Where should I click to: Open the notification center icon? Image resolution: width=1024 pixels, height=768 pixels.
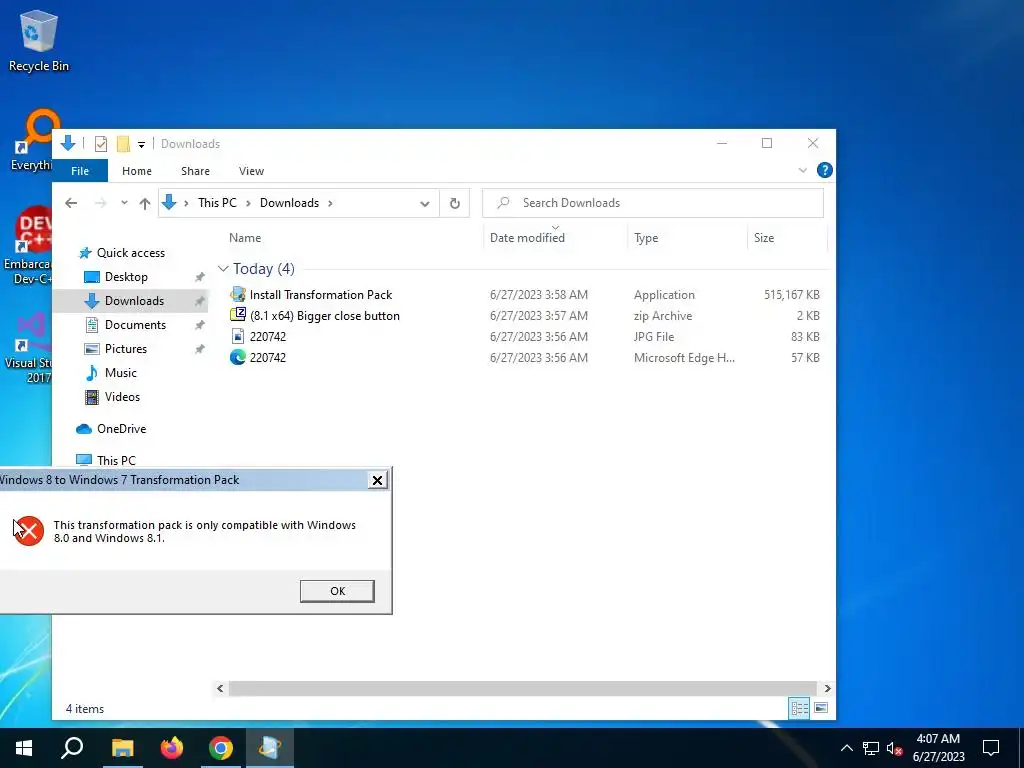[x=991, y=748]
